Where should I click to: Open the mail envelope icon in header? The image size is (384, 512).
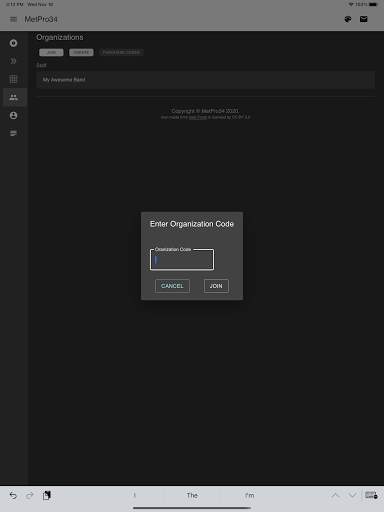(364, 19)
